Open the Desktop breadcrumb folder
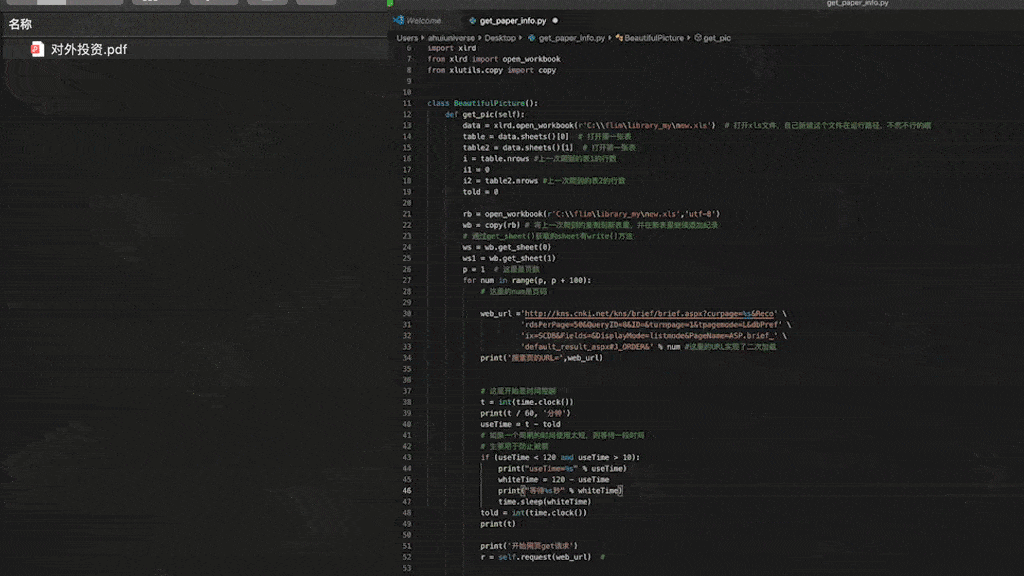The image size is (1024, 576). [500, 38]
